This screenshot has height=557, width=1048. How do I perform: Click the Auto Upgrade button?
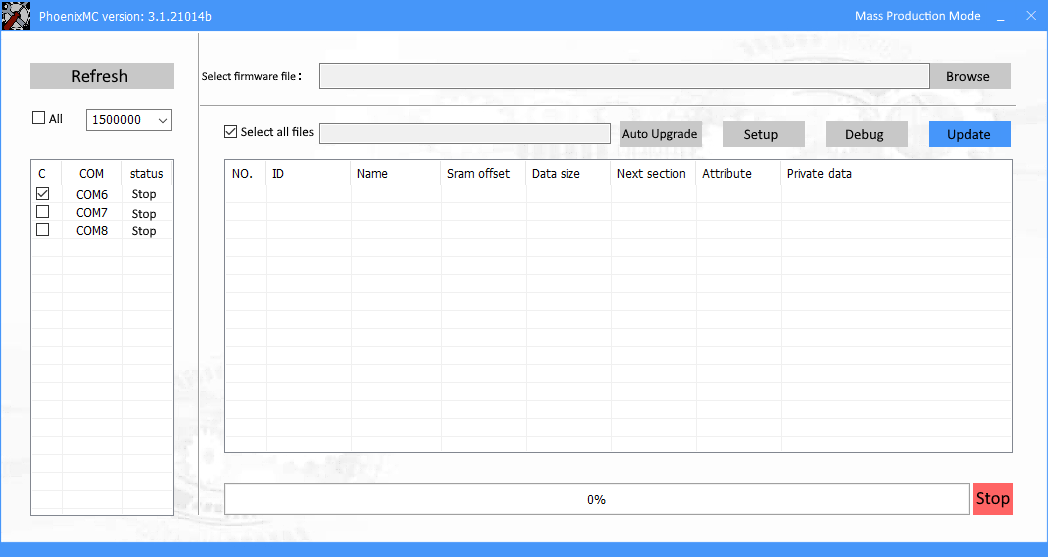(660, 134)
